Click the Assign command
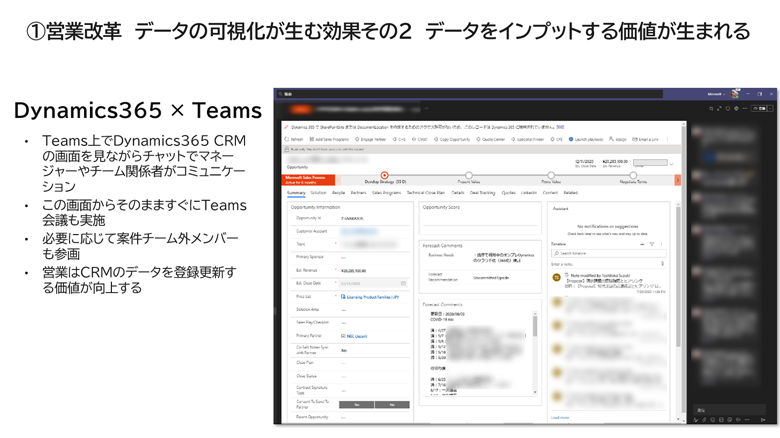This screenshot has height=438, width=780. (x=618, y=139)
